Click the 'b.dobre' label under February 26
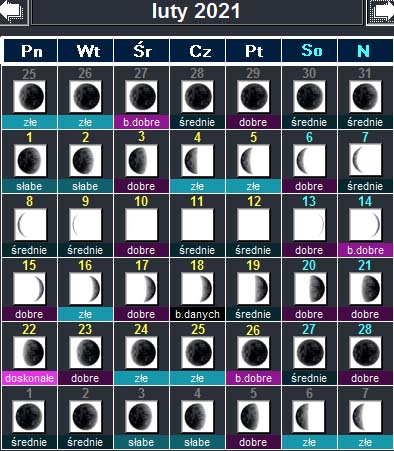 coord(254,378)
